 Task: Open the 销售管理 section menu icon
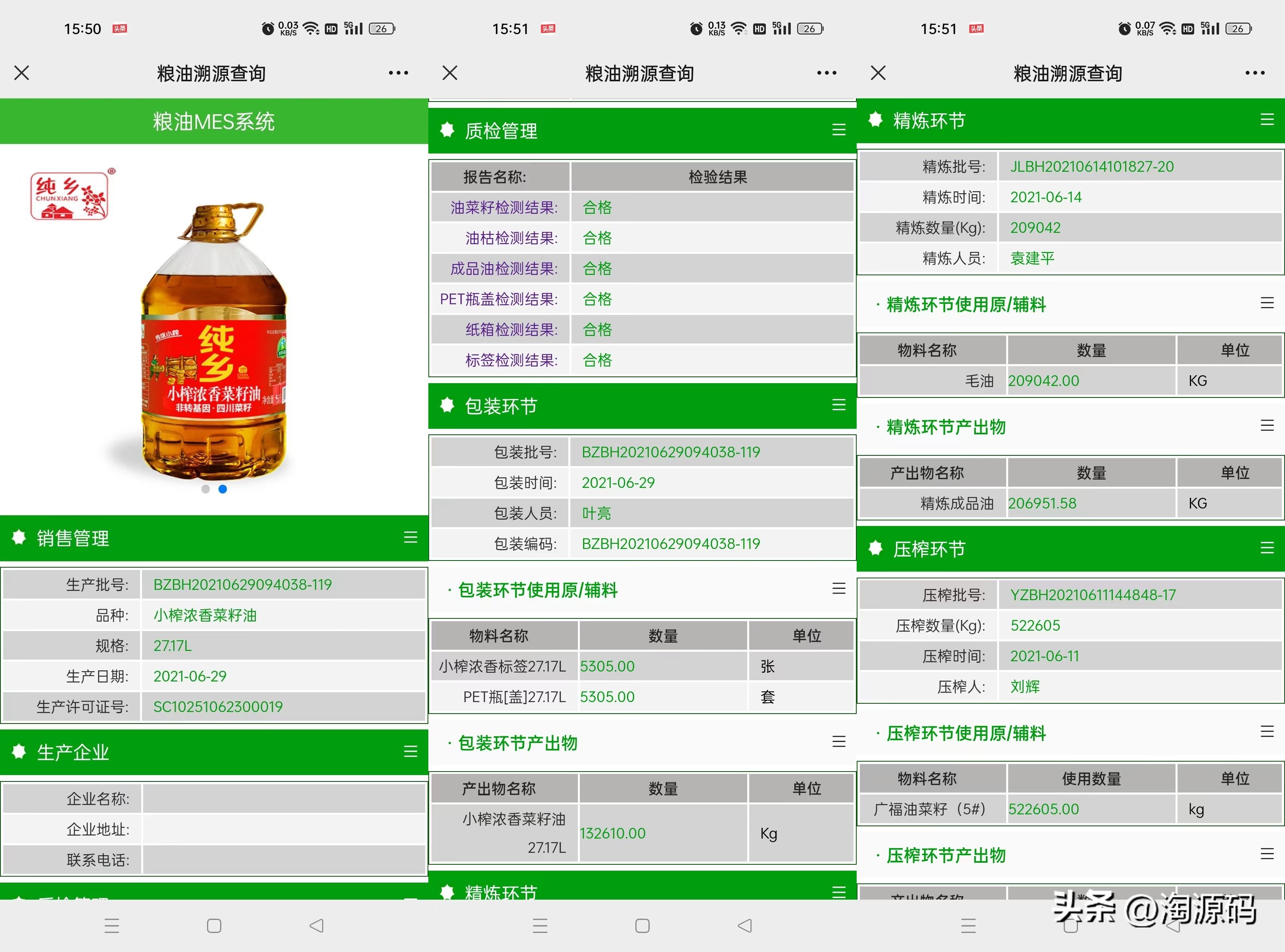pos(410,538)
